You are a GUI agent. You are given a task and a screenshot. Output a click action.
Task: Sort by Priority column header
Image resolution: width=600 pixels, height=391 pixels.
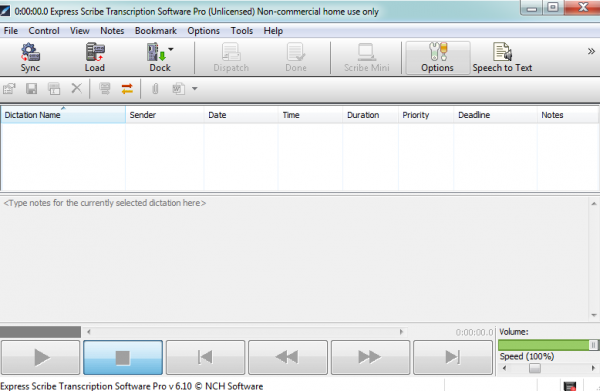(x=426, y=115)
